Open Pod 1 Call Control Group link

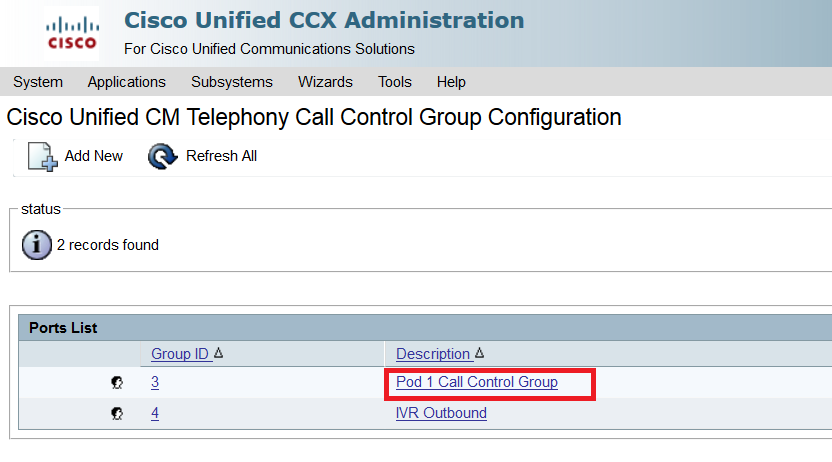tap(477, 383)
